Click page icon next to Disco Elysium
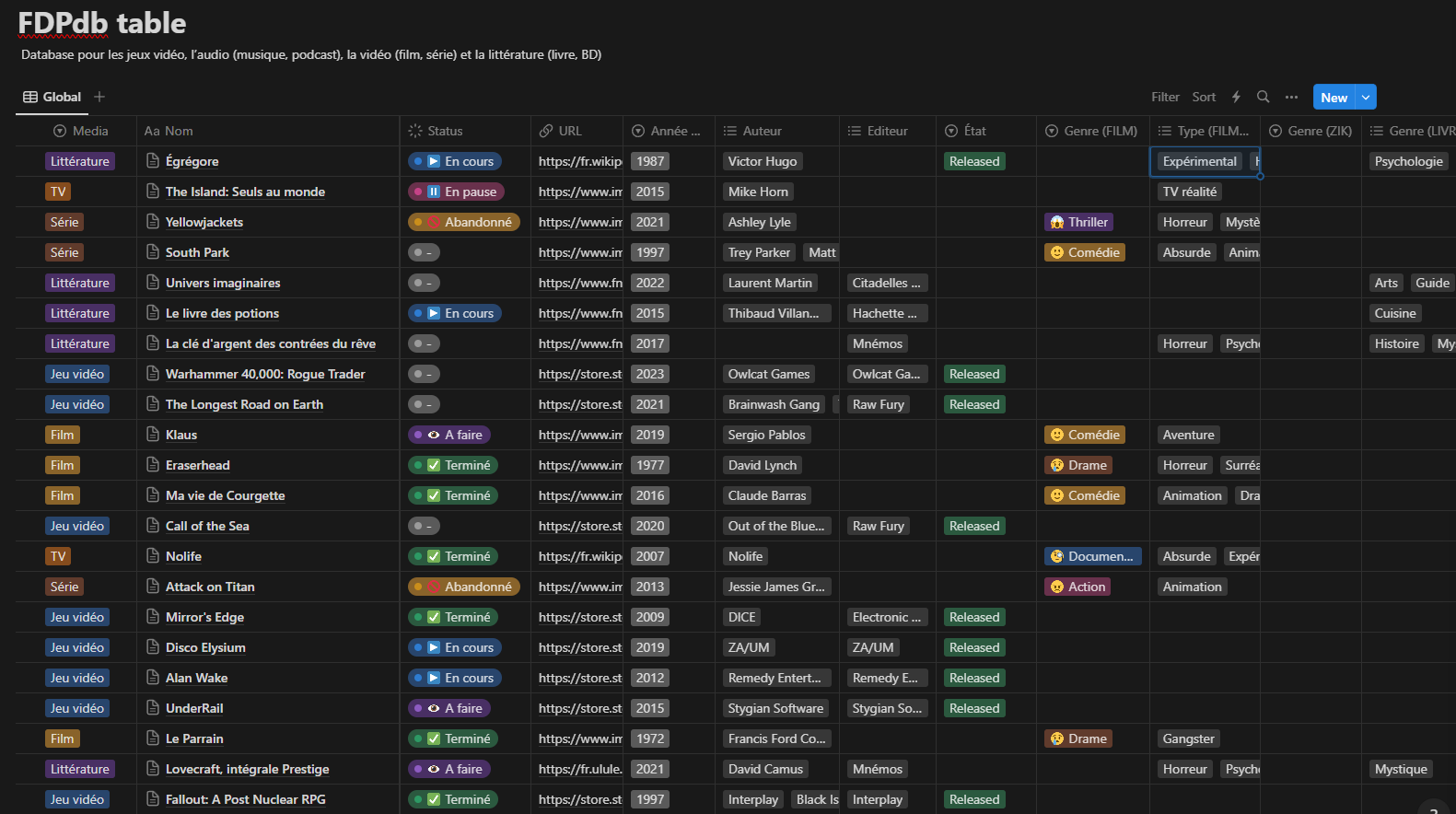Screen dimensions: 1456x814 [154, 647]
